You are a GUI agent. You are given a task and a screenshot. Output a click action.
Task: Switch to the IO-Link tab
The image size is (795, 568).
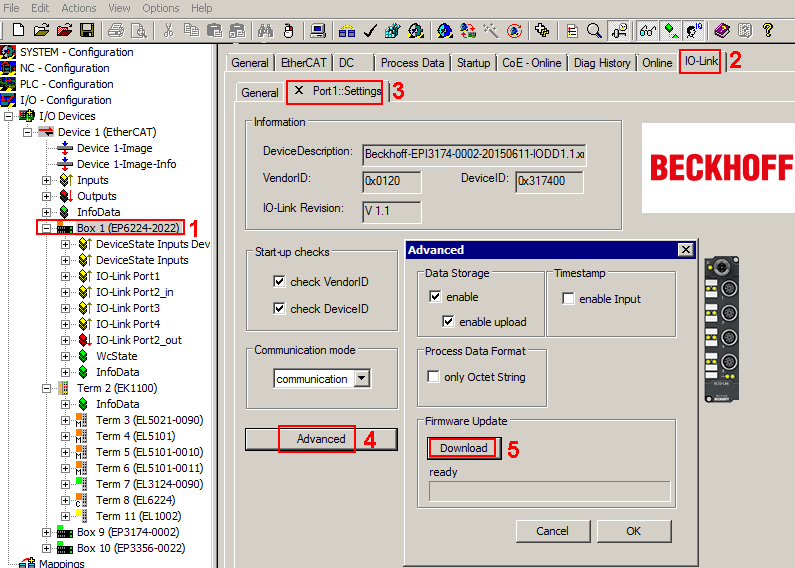(x=701, y=61)
